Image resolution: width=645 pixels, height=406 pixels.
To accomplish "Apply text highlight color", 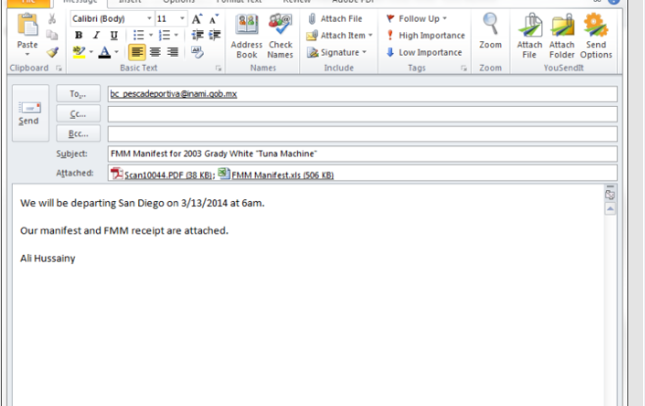I will pos(79,52).
